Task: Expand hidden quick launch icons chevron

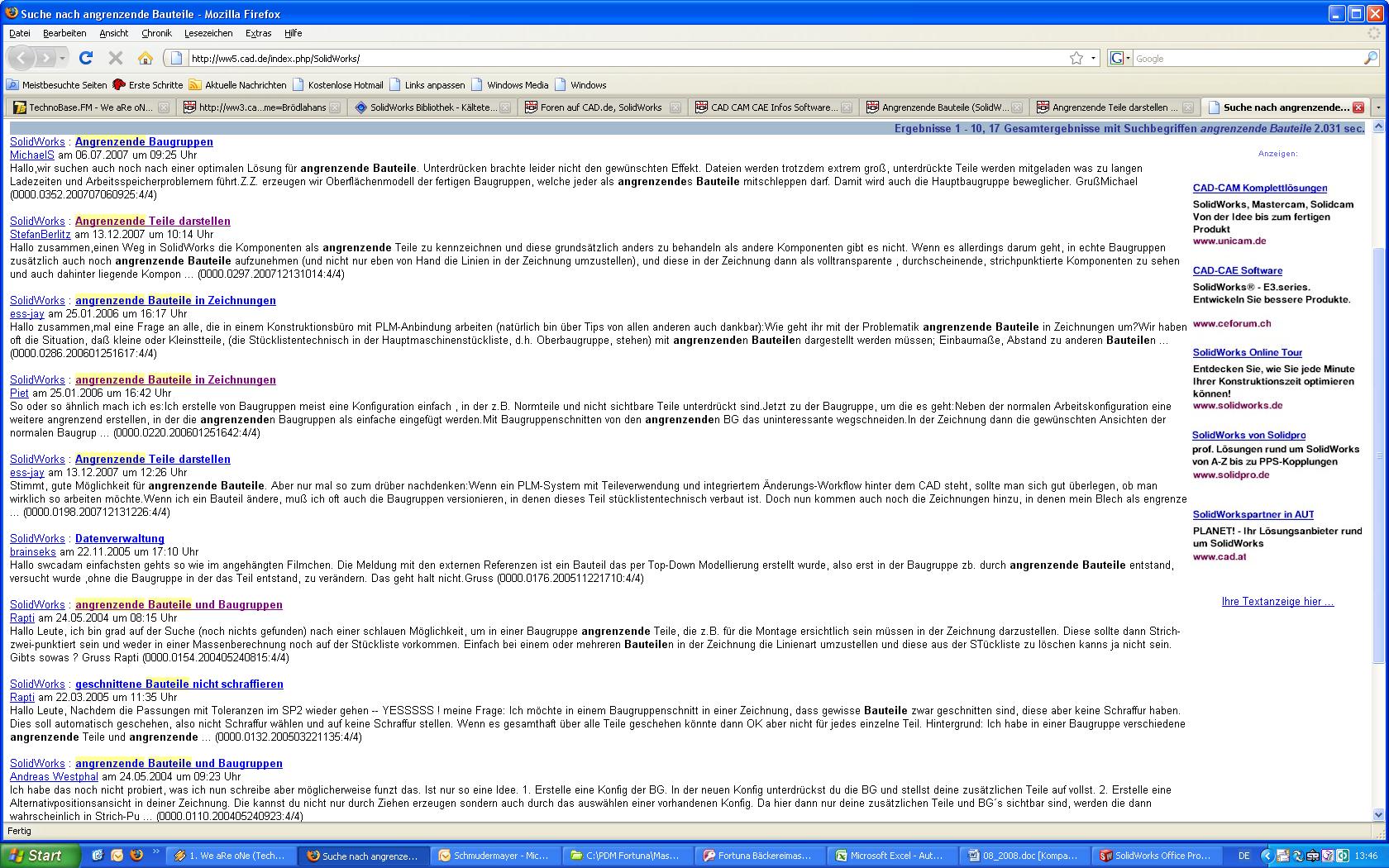Action: click(x=156, y=853)
